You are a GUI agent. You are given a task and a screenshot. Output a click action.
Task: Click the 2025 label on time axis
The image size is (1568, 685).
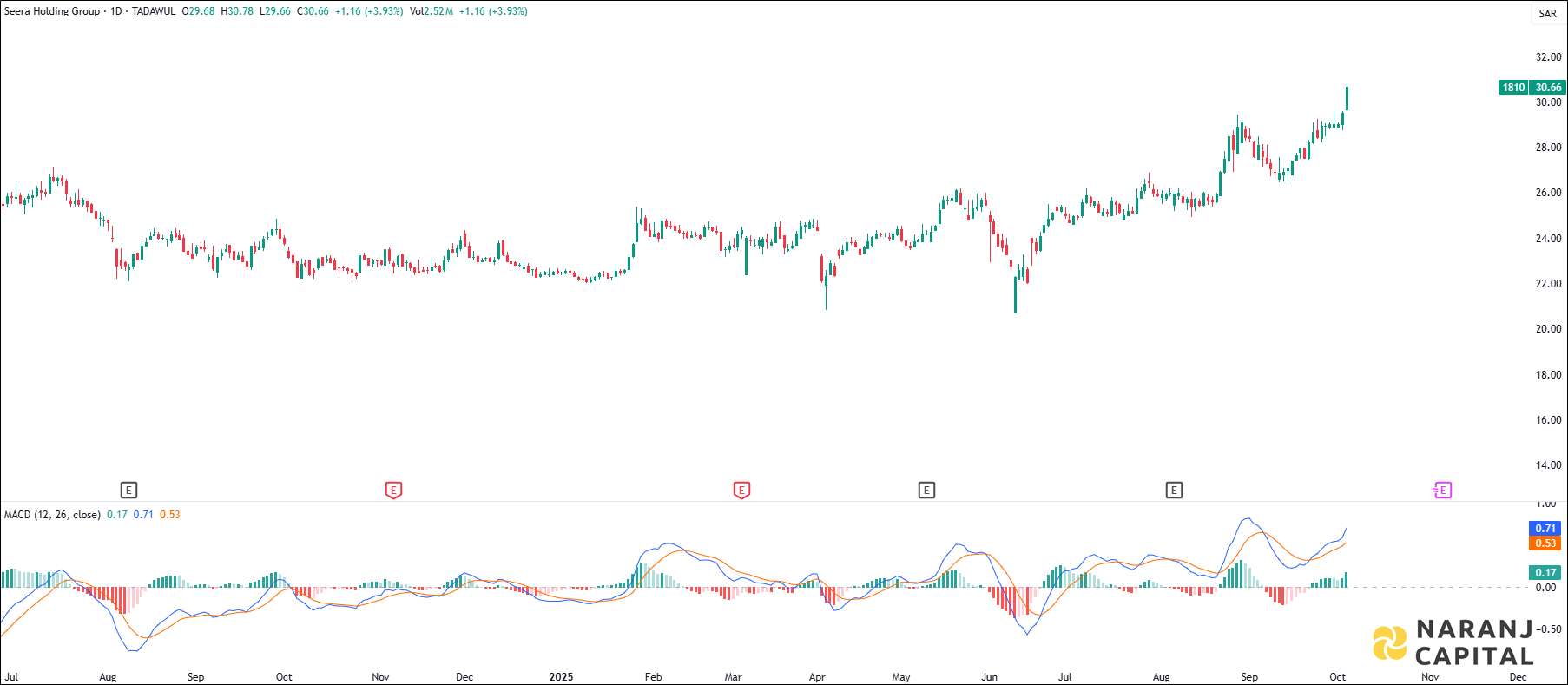(561, 677)
